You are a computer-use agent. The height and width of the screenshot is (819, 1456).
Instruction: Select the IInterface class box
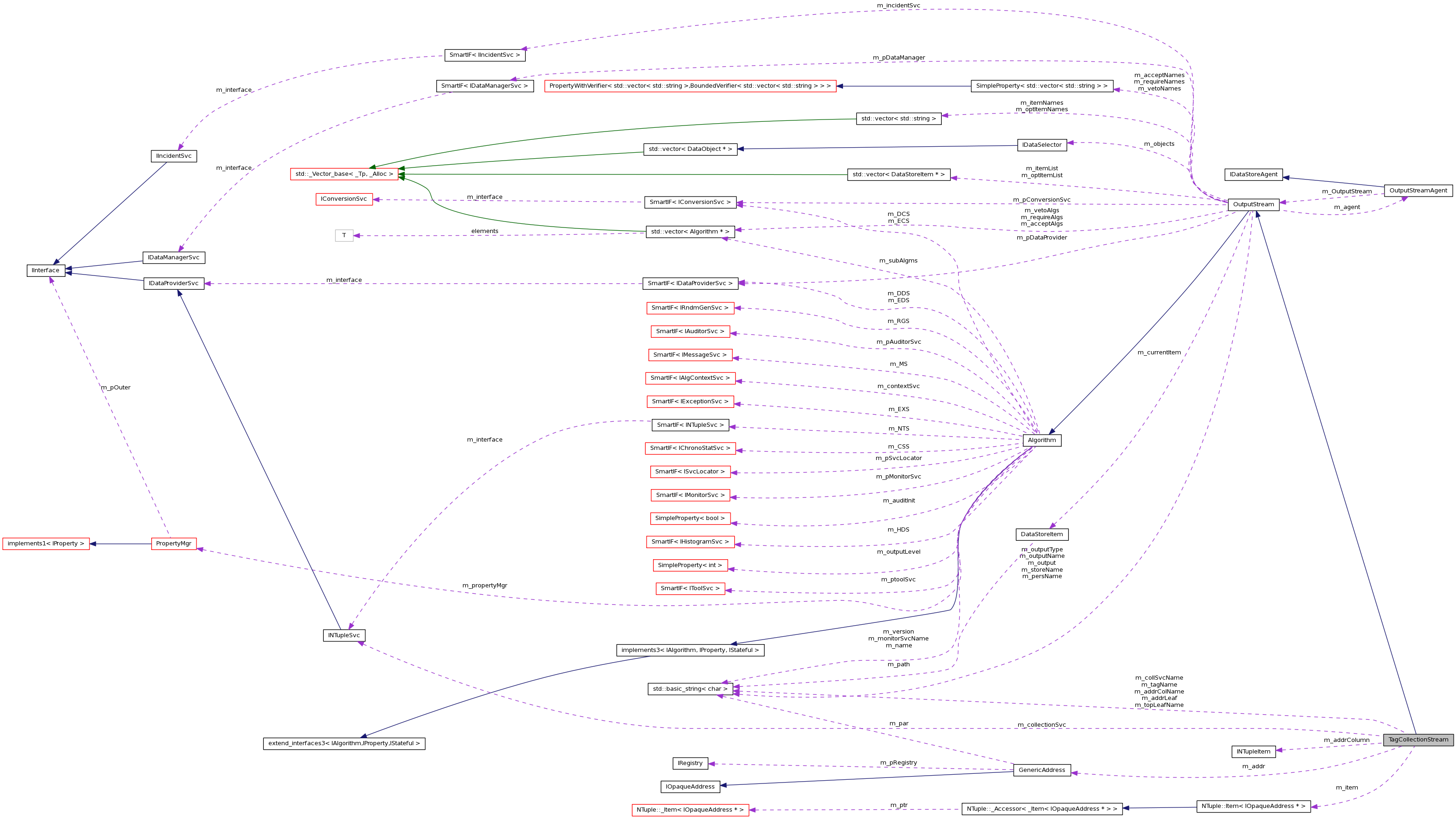(x=45, y=270)
